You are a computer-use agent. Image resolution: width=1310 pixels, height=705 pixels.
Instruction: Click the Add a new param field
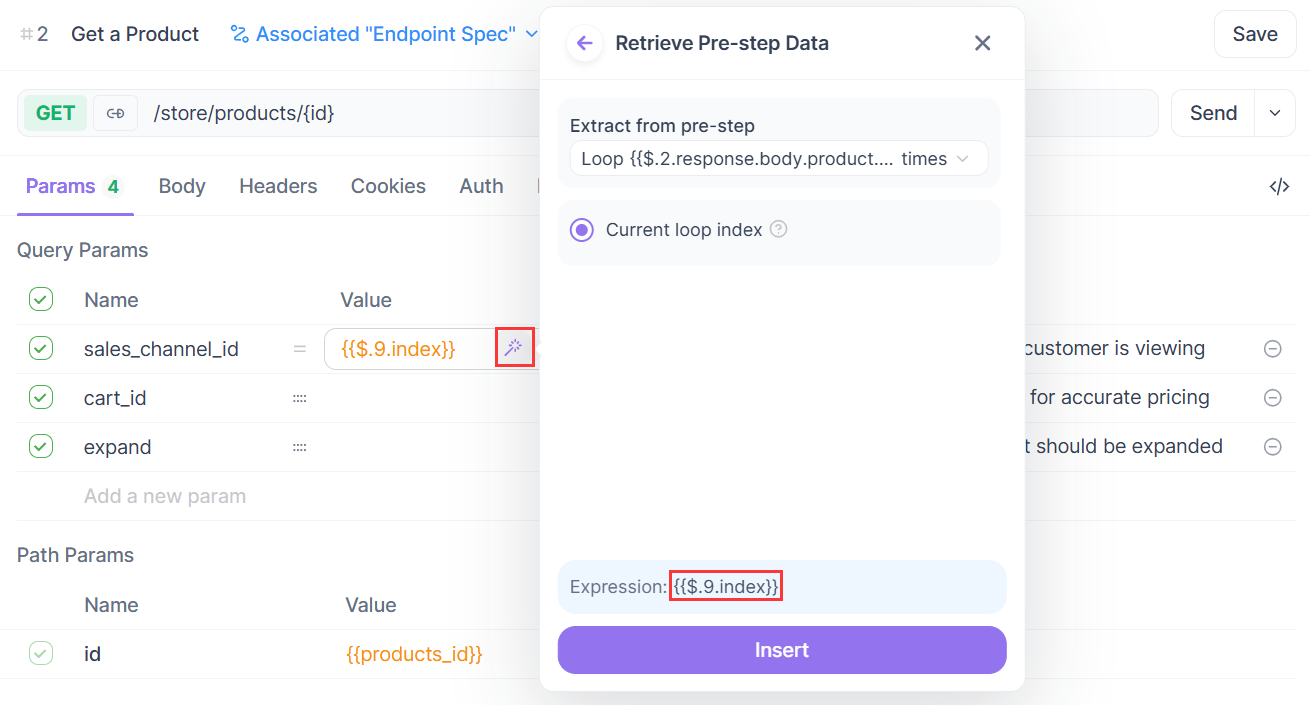click(x=165, y=496)
